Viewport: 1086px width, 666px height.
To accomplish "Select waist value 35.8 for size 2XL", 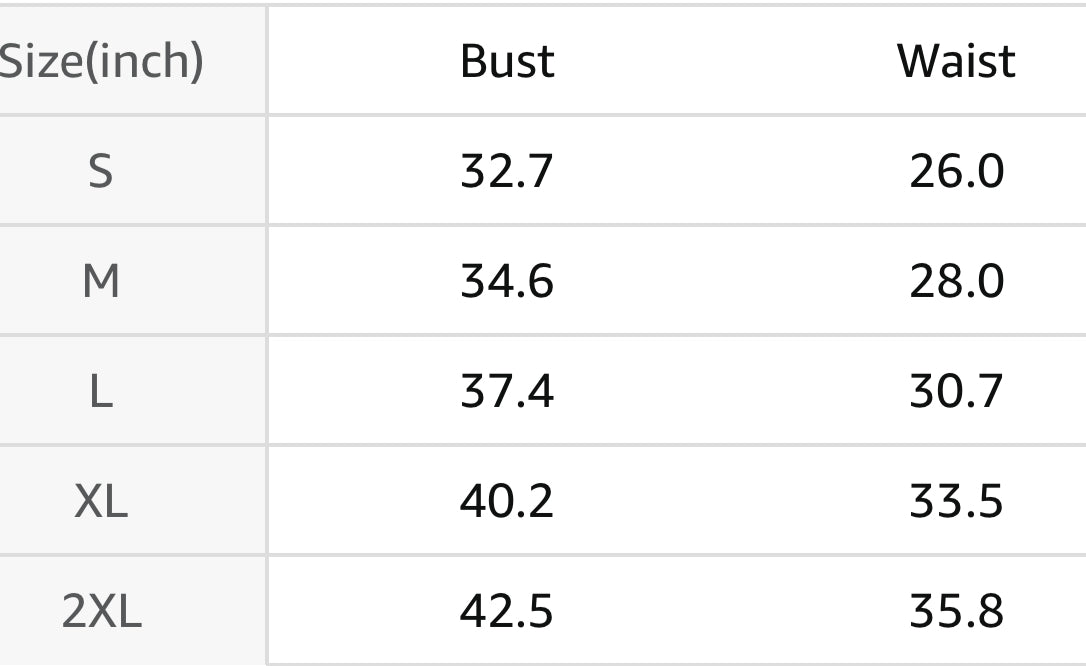I will pos(956,611).
